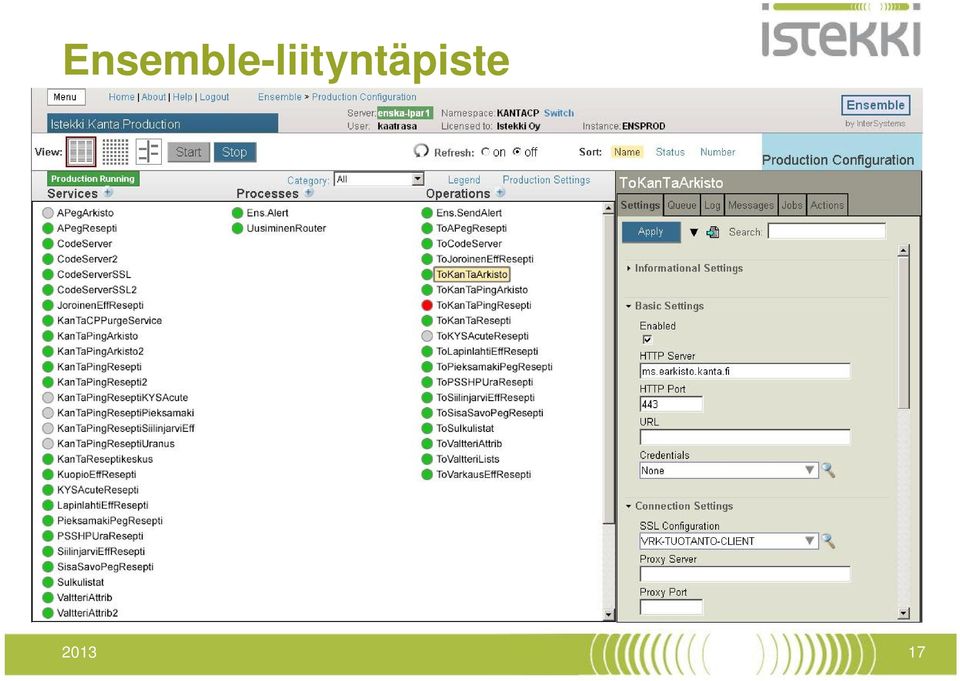Open the Credentials dropdown
The height and width of the screenshot is (681, 960).
pyautogui.click(x=729, y=470)
